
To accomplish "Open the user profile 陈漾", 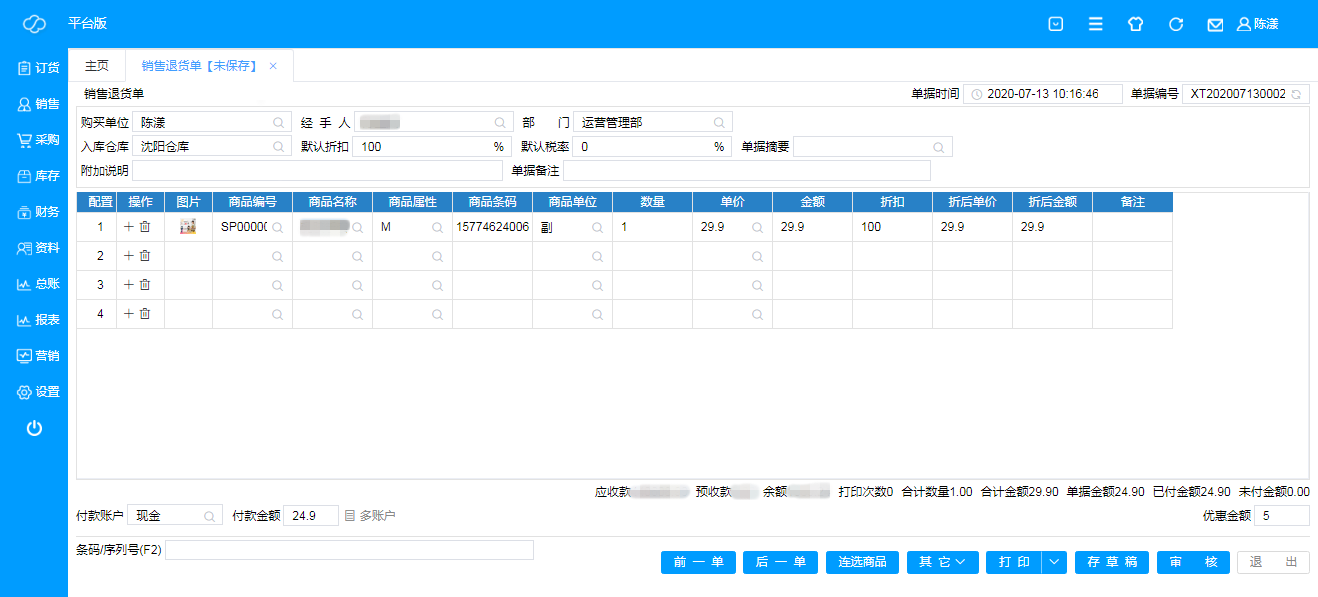I will pos(1258,24).
